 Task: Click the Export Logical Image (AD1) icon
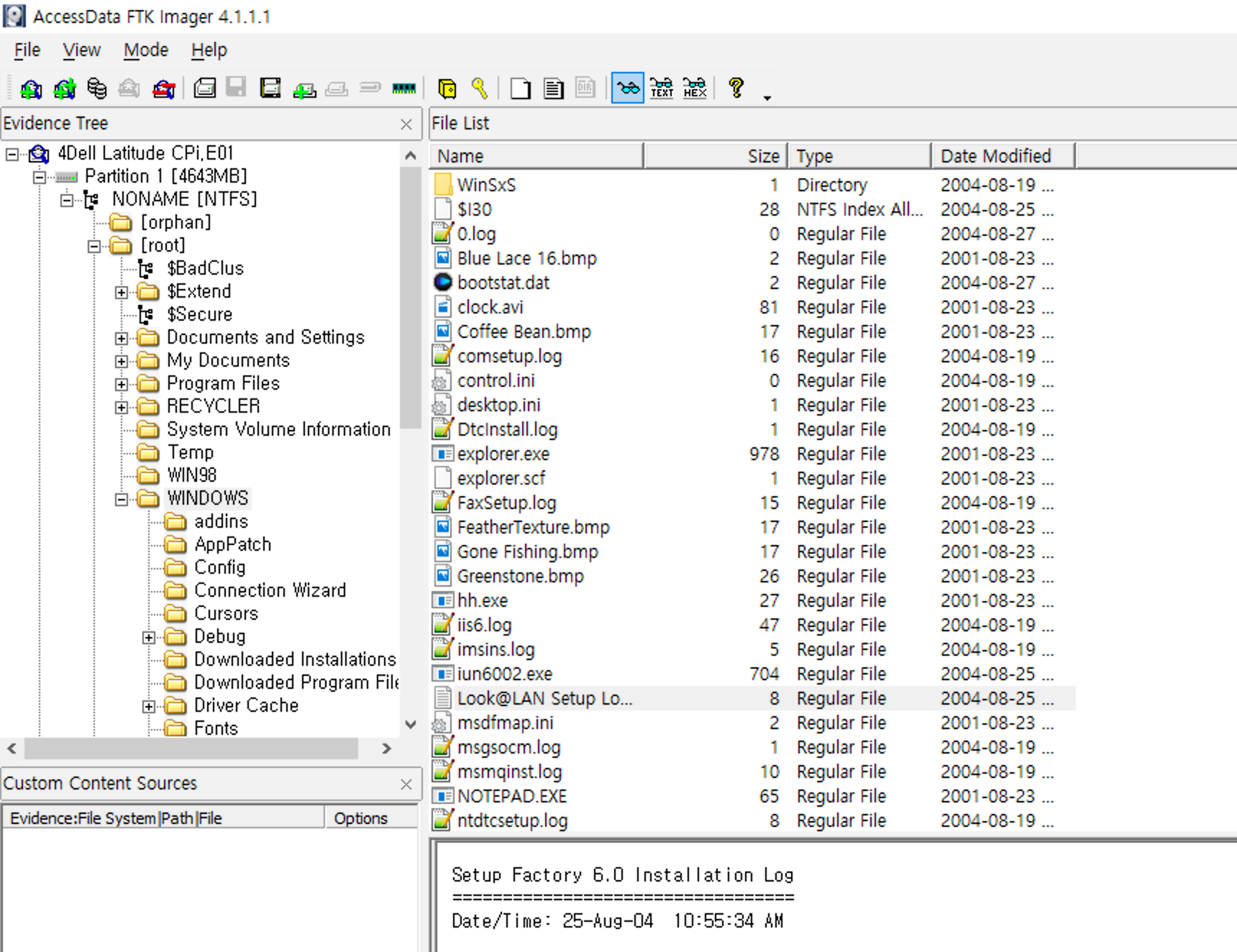click(270, 88)
